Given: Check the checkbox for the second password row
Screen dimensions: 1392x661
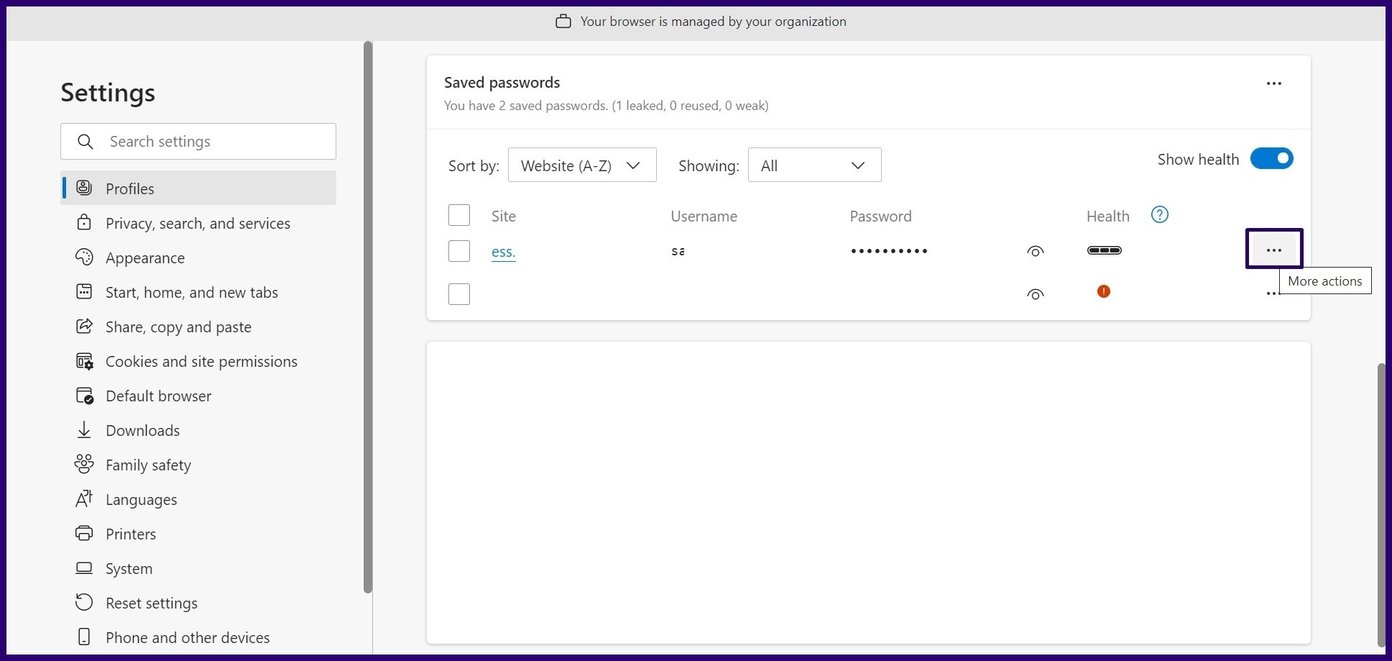Looking at the screenshot, I should click(x=459, y=294).
